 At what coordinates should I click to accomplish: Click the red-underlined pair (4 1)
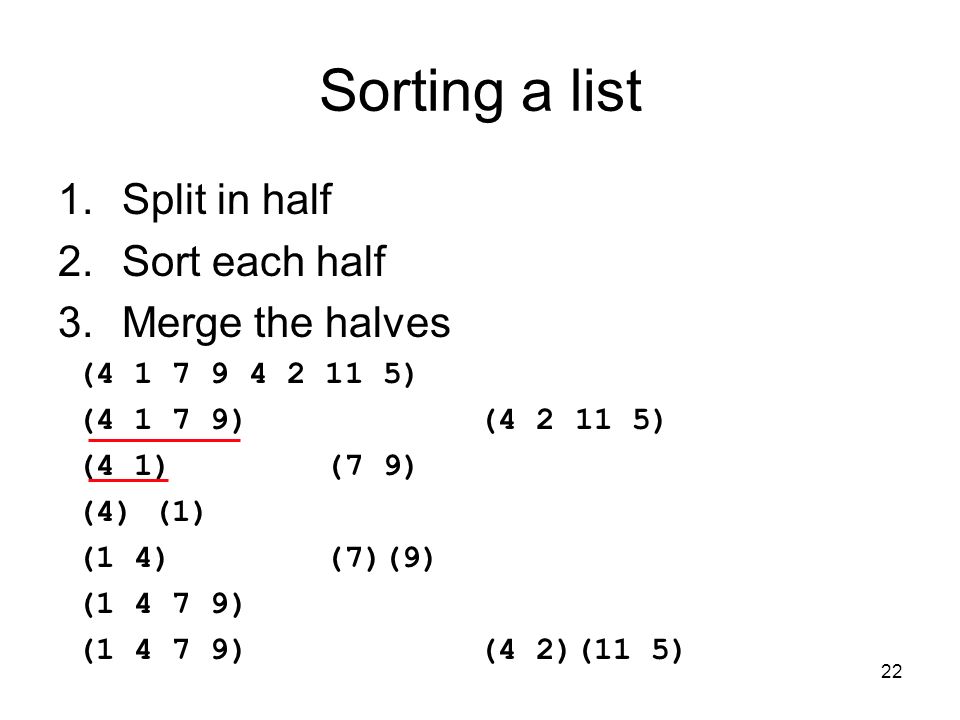point(124,466)
